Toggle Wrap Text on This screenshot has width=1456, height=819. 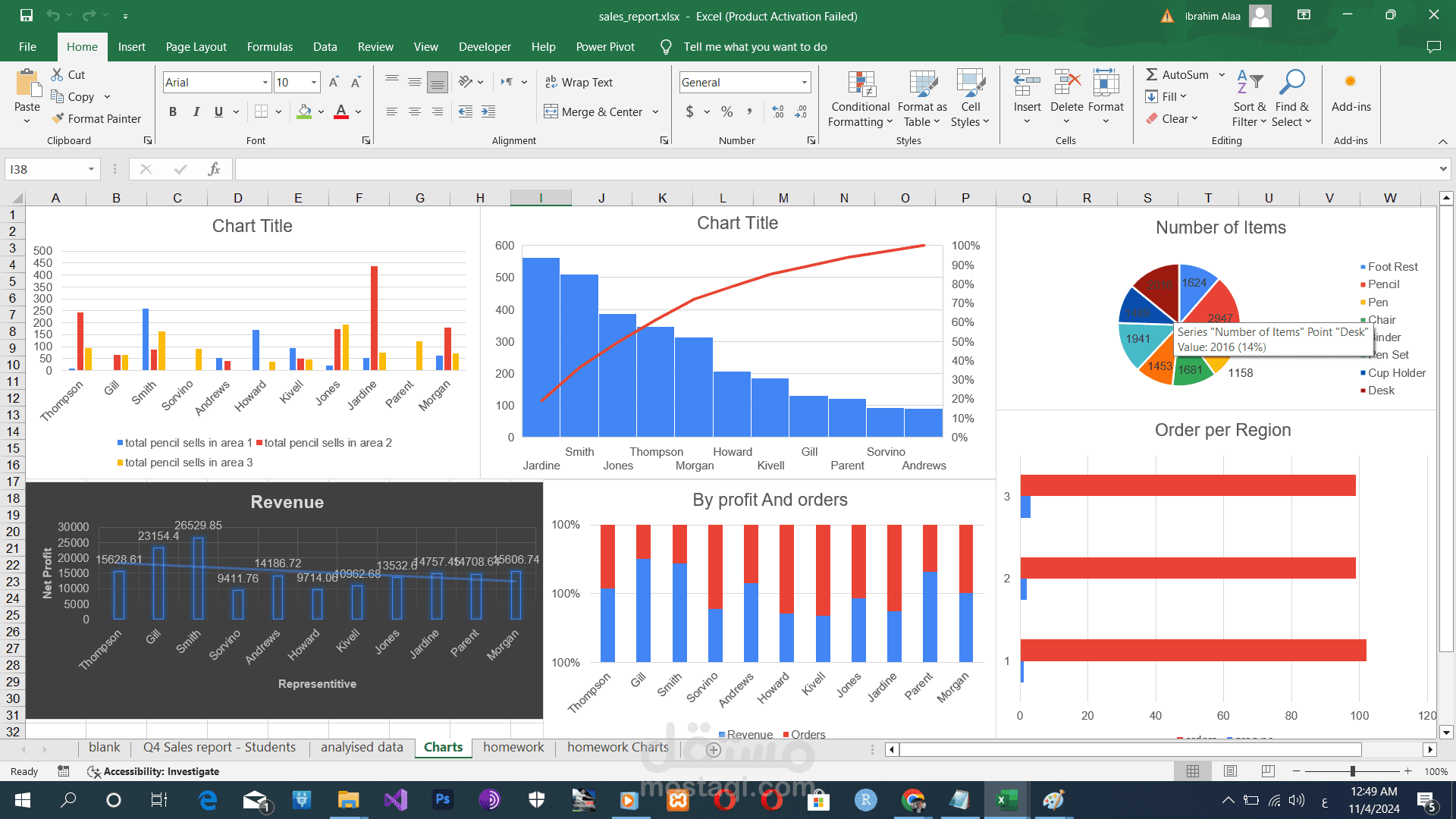(579, 82)
